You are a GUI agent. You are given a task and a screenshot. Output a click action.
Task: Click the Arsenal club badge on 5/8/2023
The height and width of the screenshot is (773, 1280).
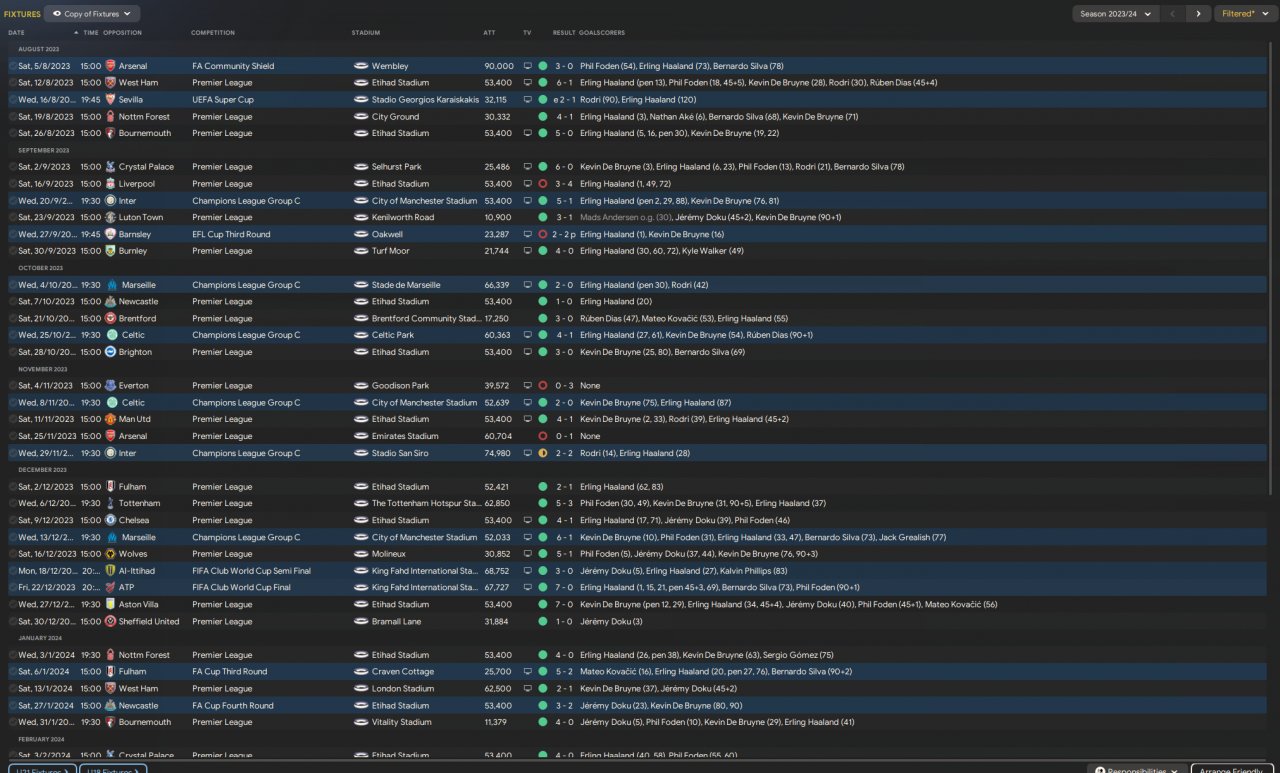(x=111, y=66)
